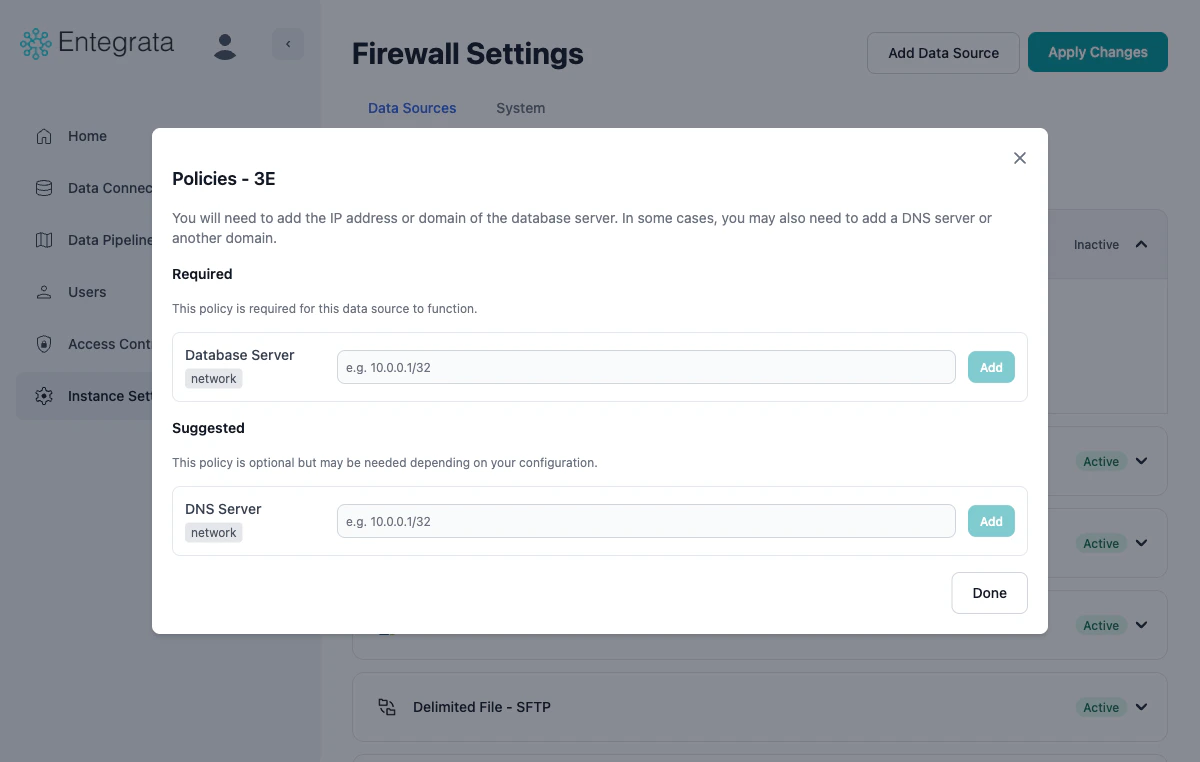Viewport: 1200px width, 762px height.
Task: Collapse the sidebar with the chevron toggle
Action: [x=288, y=44]
